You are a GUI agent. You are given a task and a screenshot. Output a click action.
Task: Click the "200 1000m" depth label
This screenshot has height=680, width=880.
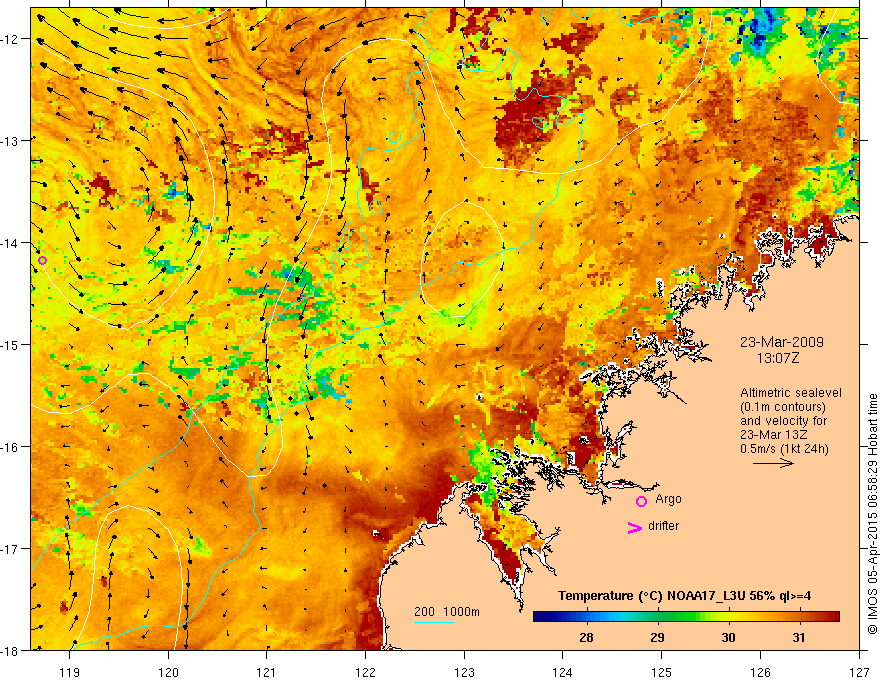447,612
